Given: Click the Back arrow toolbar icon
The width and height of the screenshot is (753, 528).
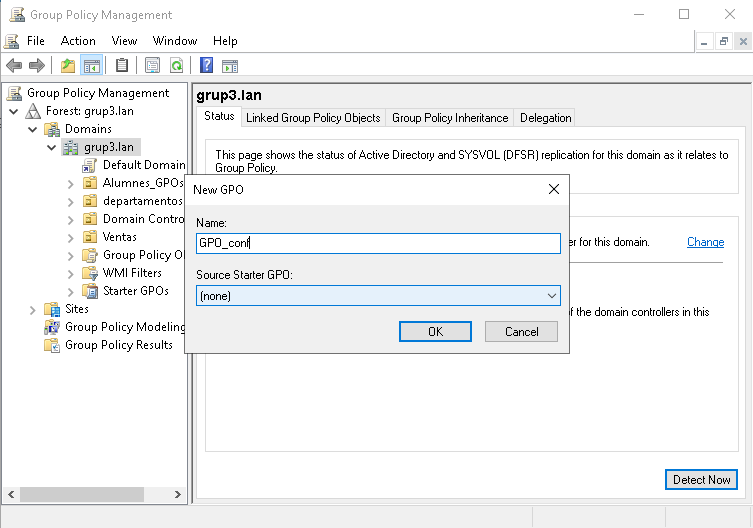Looking at the screenshot, I should point(14,66).
